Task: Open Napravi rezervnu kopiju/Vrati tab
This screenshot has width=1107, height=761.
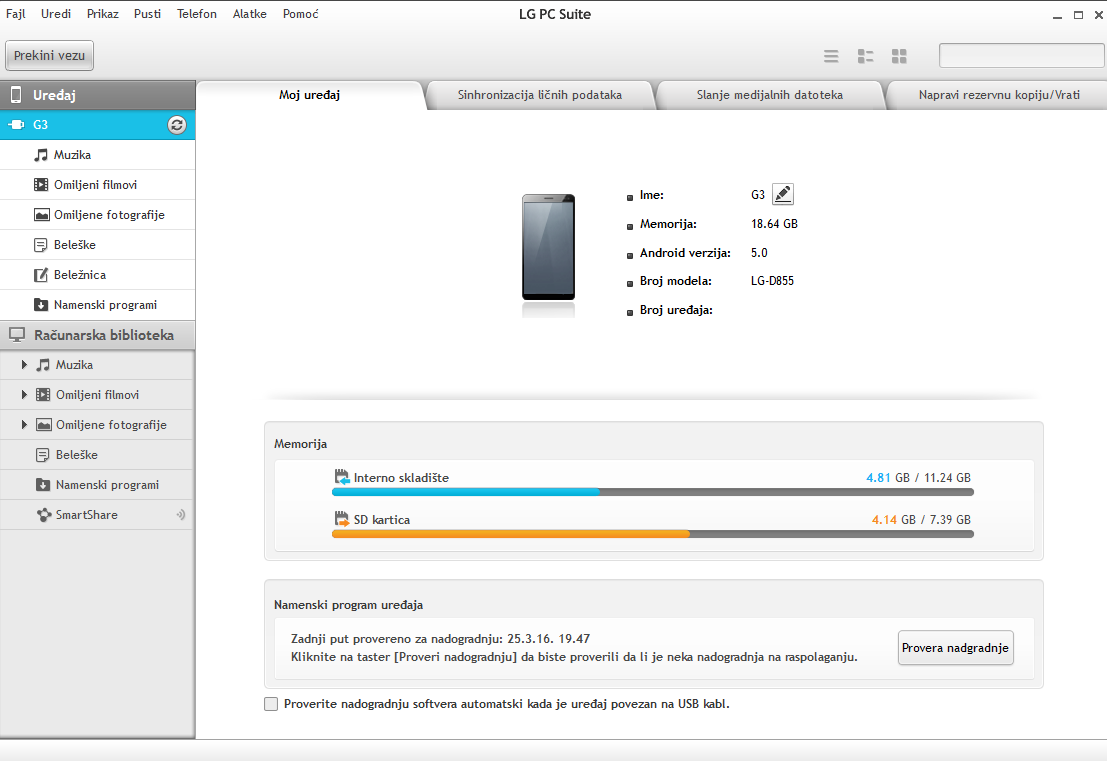Action: coord(998,95)
